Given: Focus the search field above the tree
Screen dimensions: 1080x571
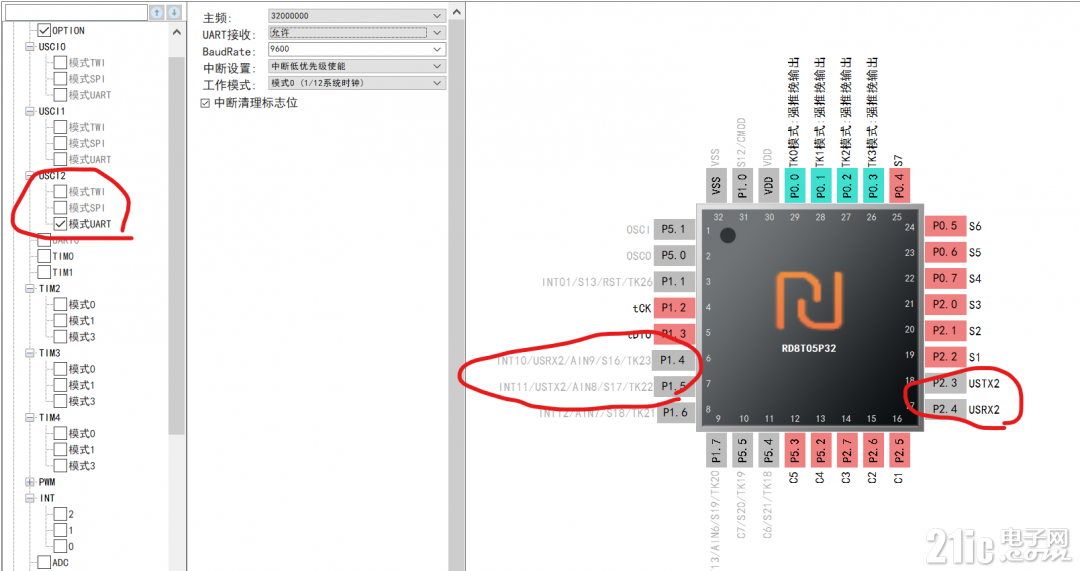Looking at the screenshot, I should tap(76, 12).
